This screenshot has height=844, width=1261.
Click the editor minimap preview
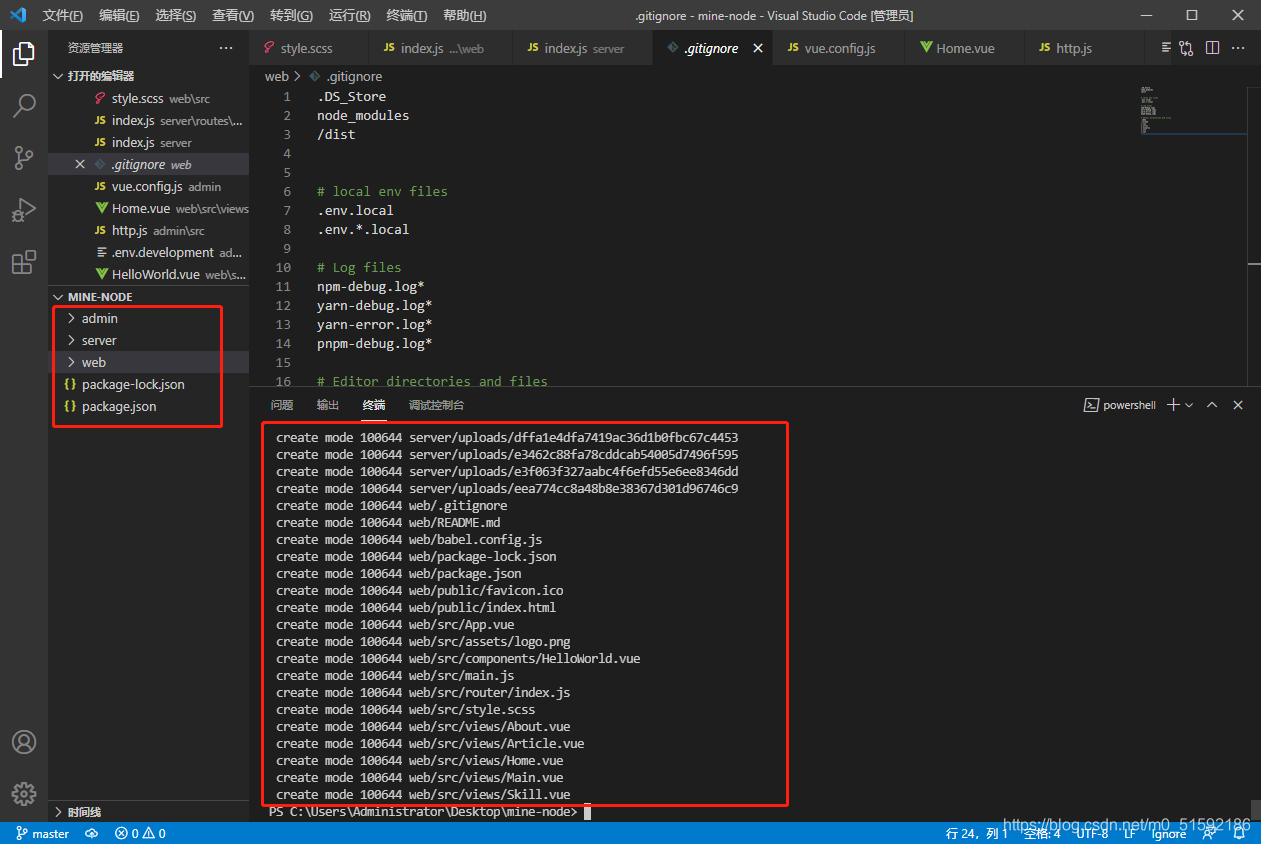pos(1194,110)
